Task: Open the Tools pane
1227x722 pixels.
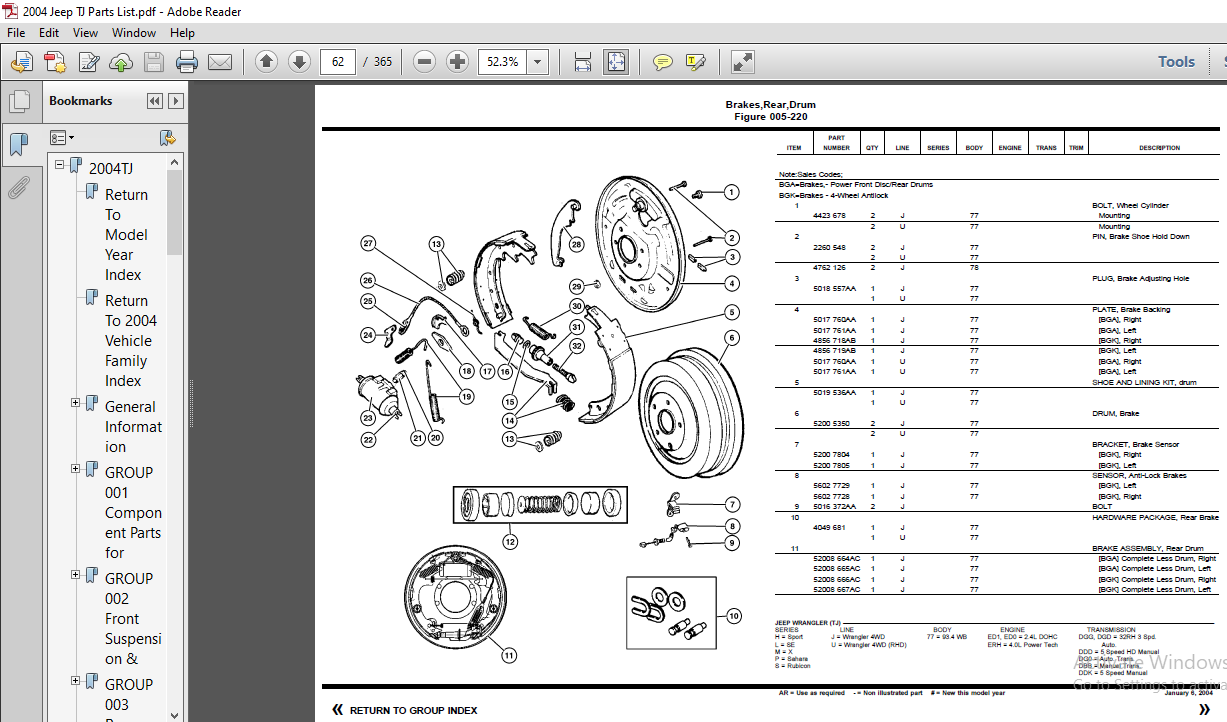Action: 1176,62
